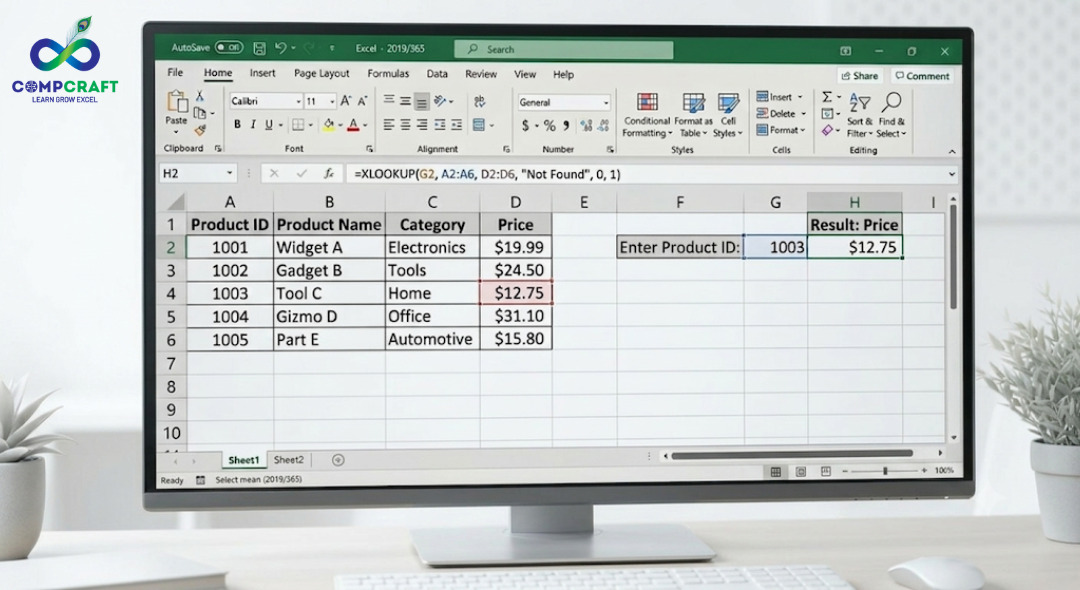Click the Comment button
This screenshot has width=1080, height=590.
(x=922, y=76)
